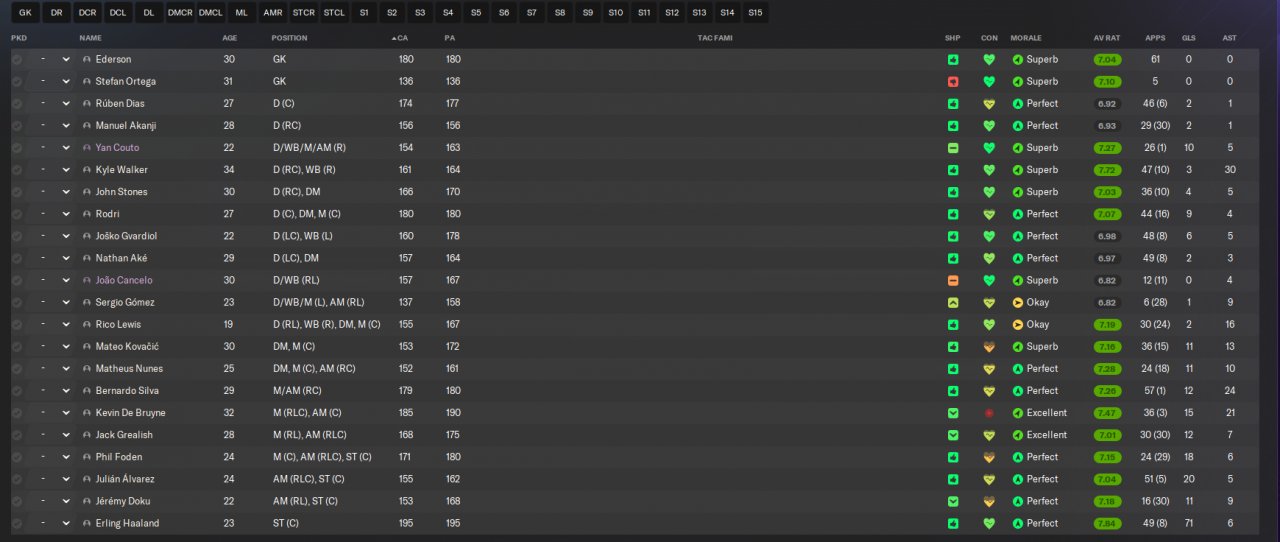Toggle picked status for Manuel Akanji
Image resolution: width=1280 pixels, height=542 pixels.
pyautogui.click(x=16, y=126)
